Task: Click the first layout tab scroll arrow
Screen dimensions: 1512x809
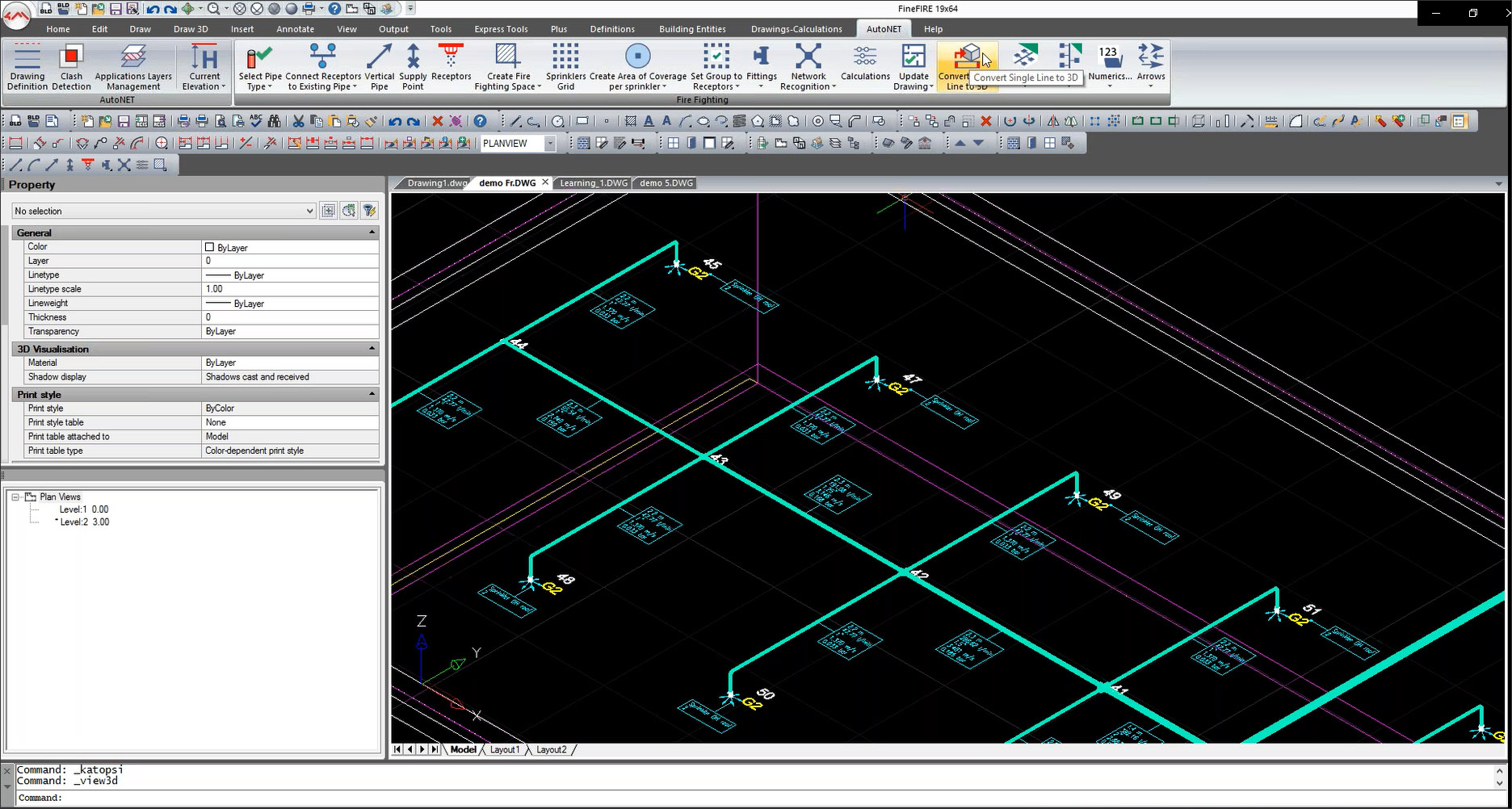Action: (397, 750)
